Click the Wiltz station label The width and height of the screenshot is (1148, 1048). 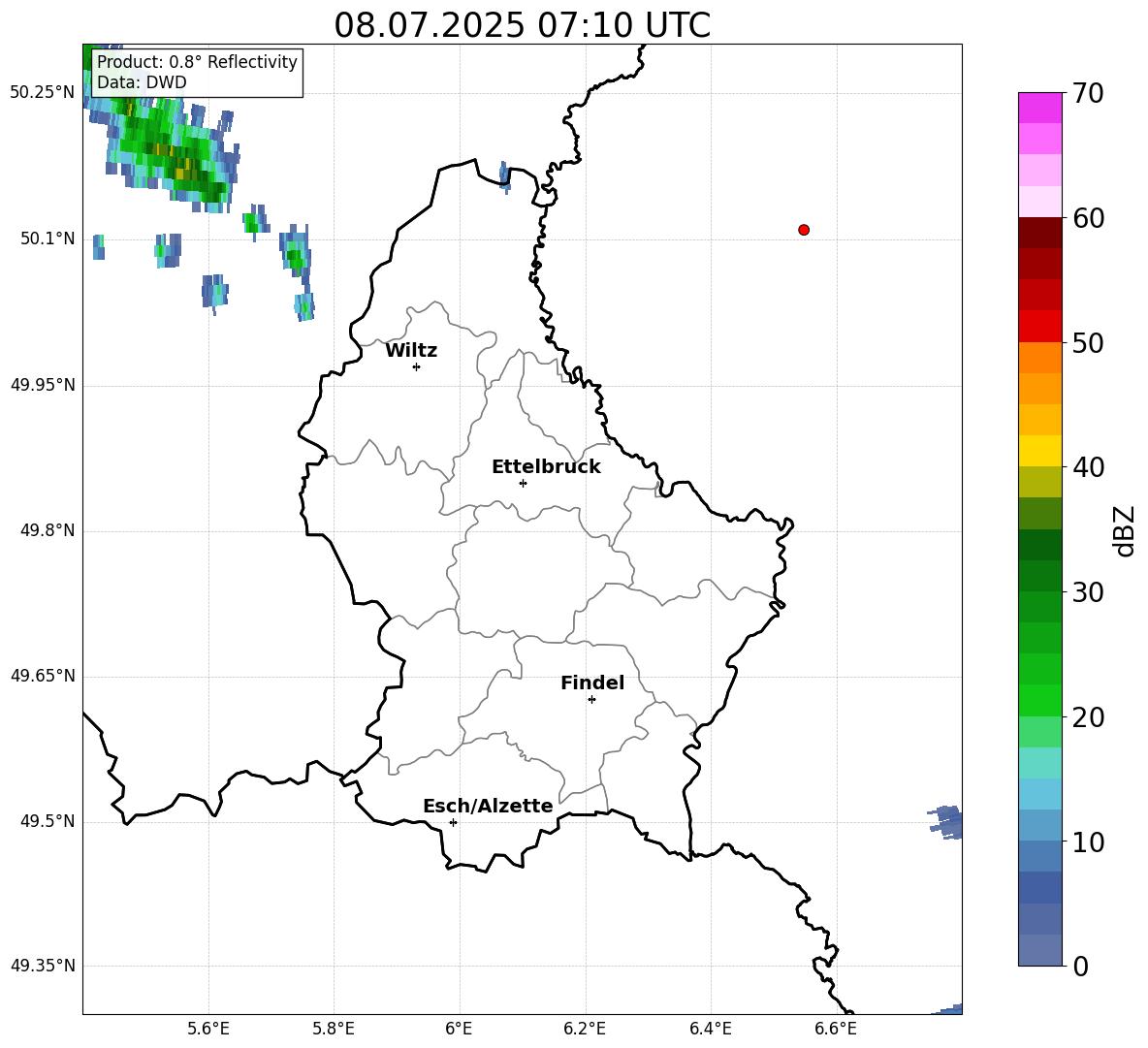pos(411,351)
